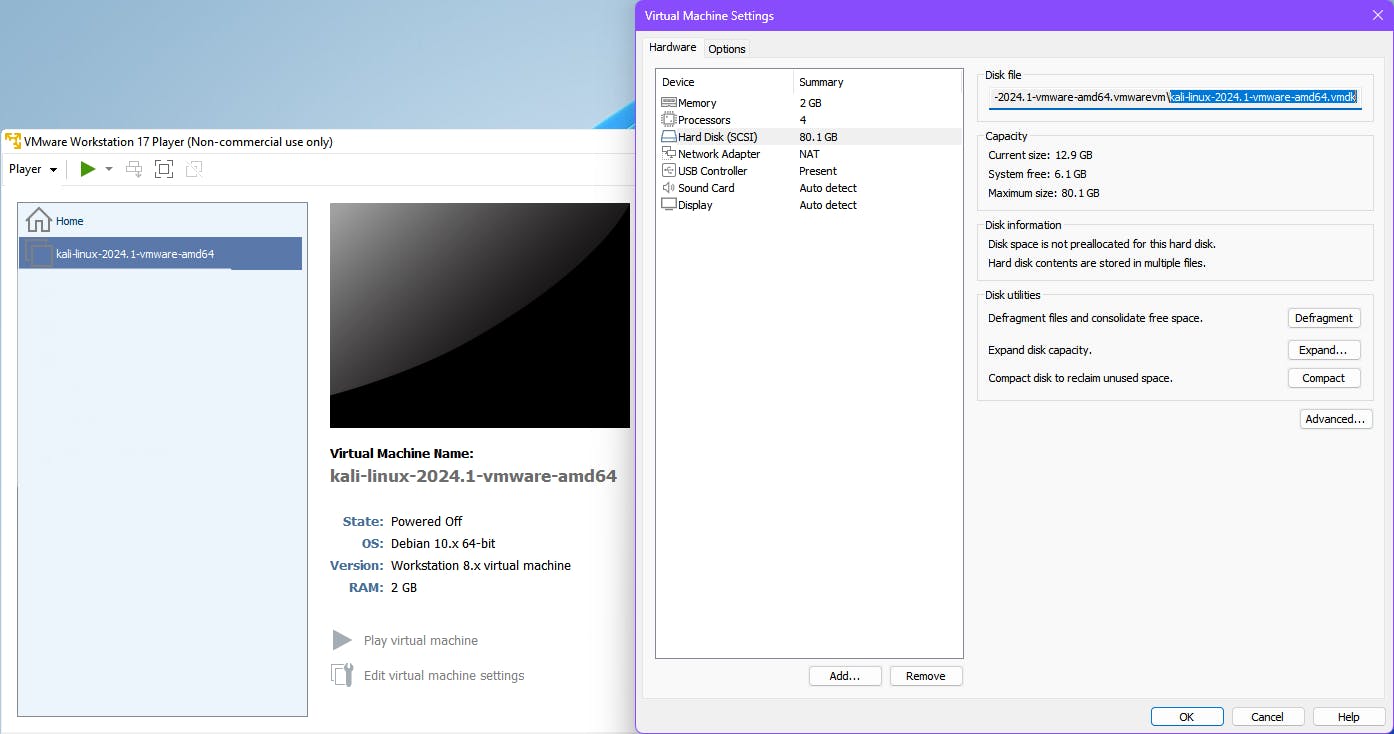The height and width of the screenshot is (734, 1394).
Task: Click the Defragment button
Action: point(1324,318)
